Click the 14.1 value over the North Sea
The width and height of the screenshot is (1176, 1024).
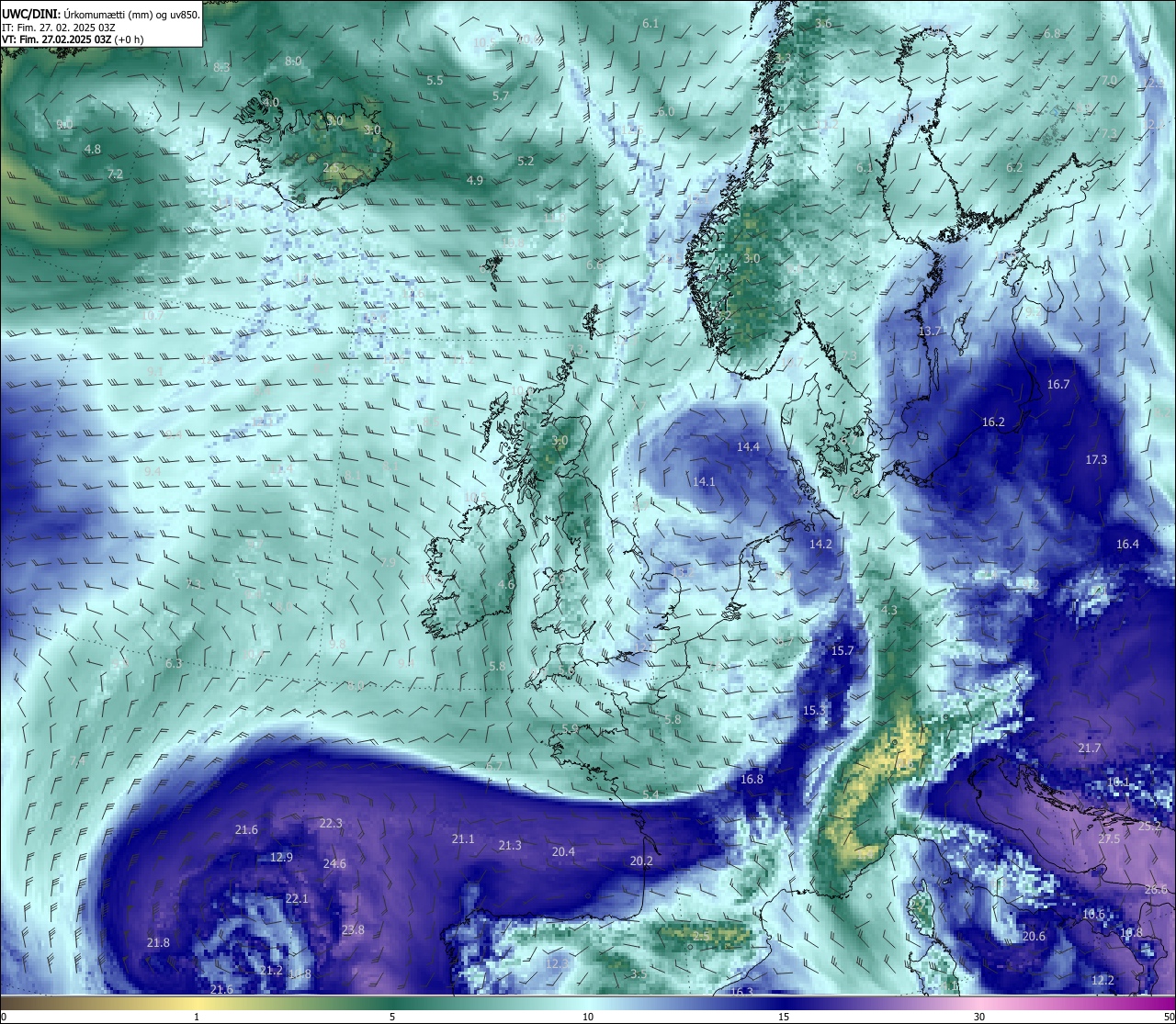[704, 481]
